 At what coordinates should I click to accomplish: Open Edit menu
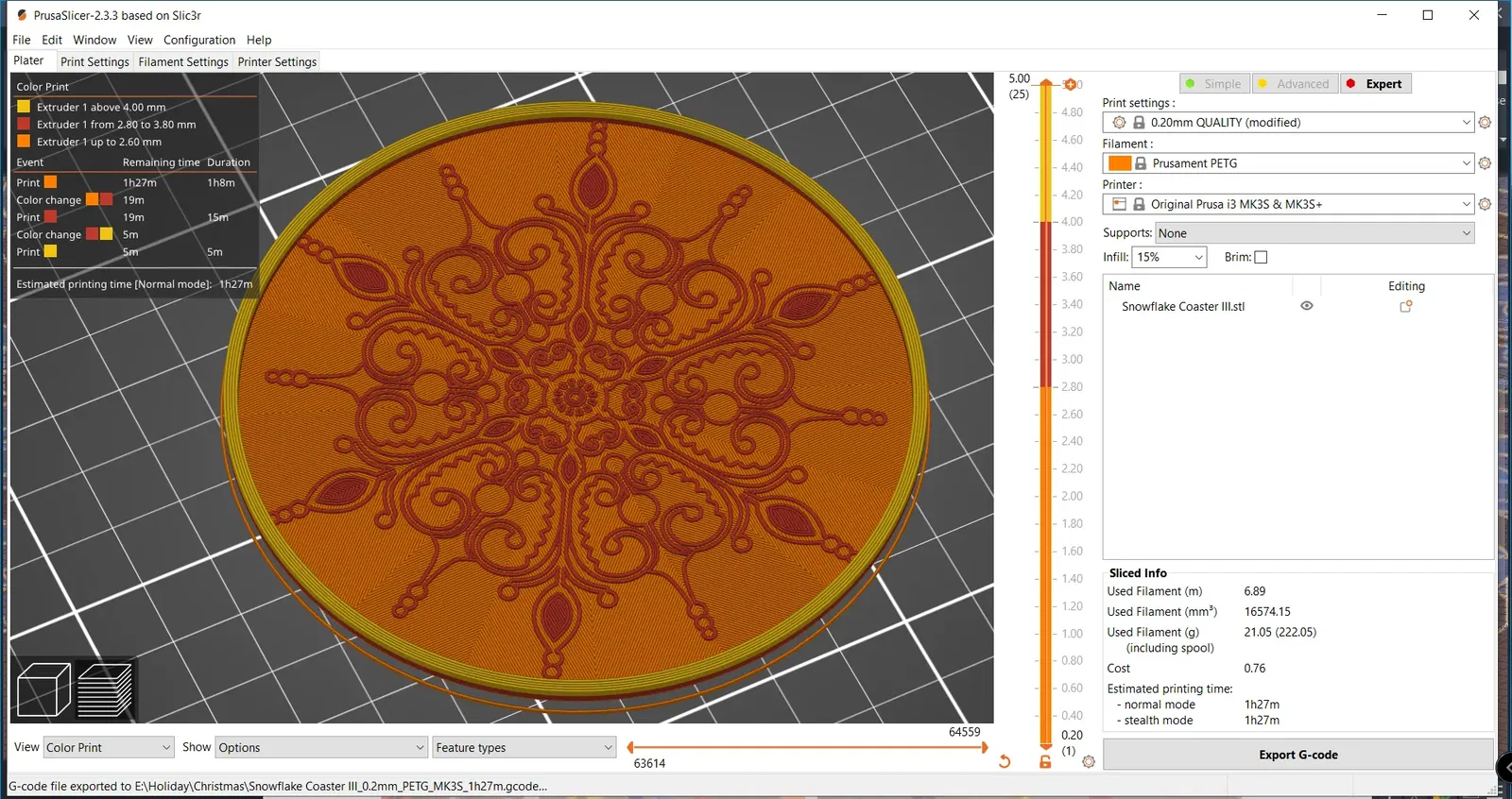52,40
